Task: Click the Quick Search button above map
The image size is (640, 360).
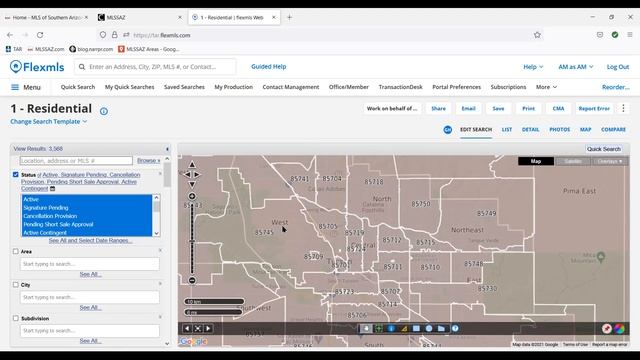Action: coord(604,149)
